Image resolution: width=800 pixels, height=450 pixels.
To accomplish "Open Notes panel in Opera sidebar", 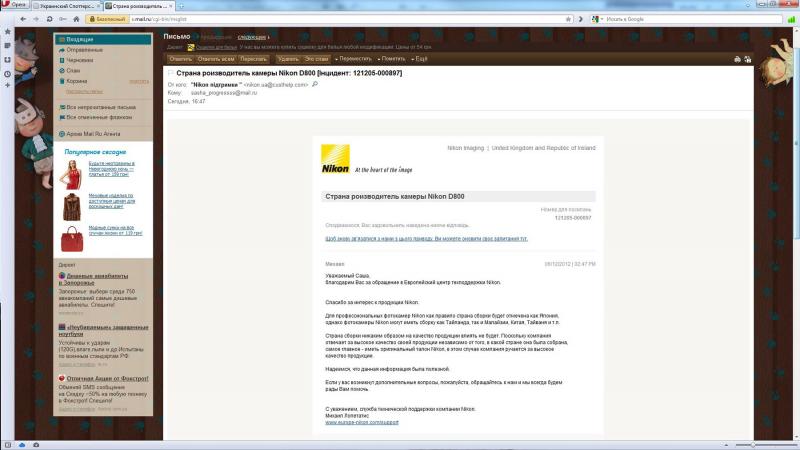I will [x=7, y=46].
